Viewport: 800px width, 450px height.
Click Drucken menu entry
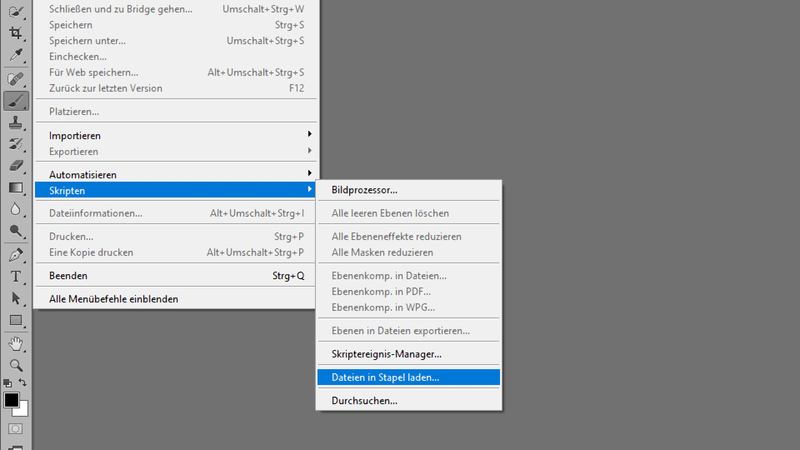click(x=176, y=236)
